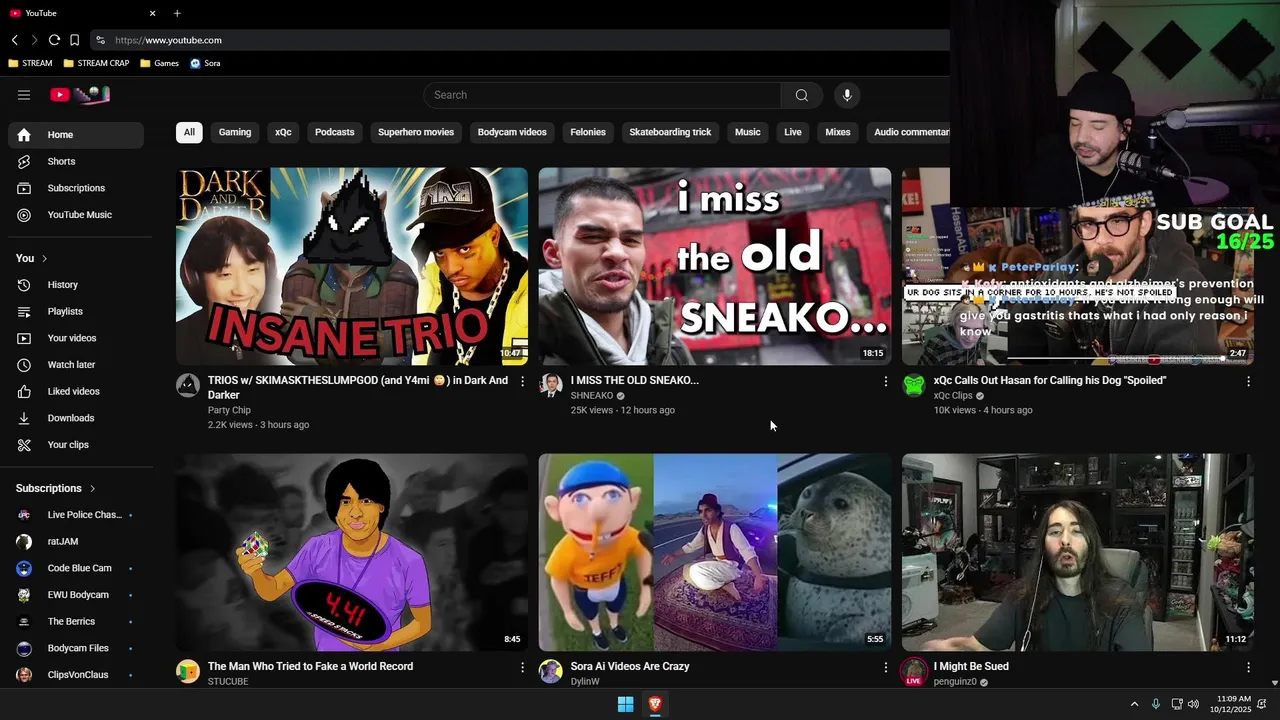The height and width of the screenshot is (720, 1280).
Task: Select the Music filter chip
Action: [748, 132]
